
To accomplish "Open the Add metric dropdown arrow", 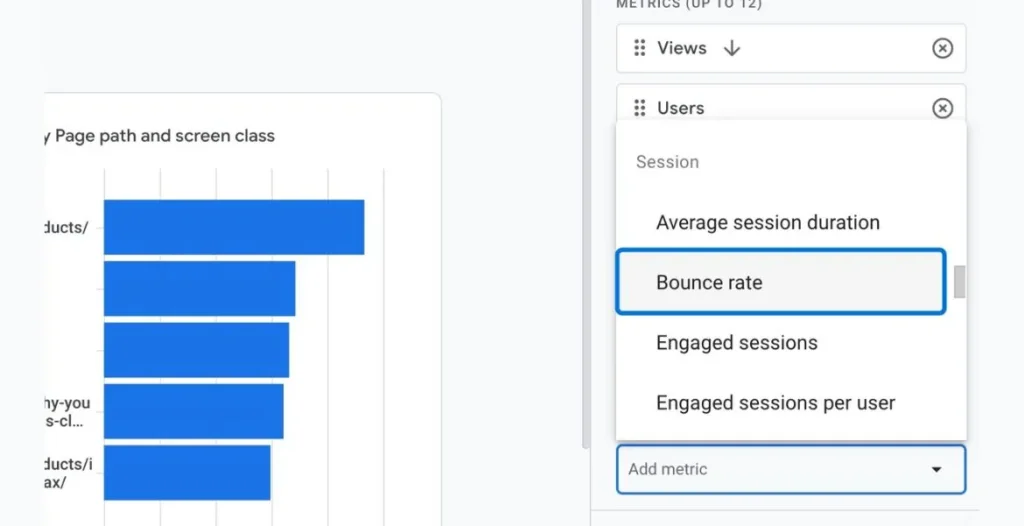I will pyautogui.click(x=936, y=469).
